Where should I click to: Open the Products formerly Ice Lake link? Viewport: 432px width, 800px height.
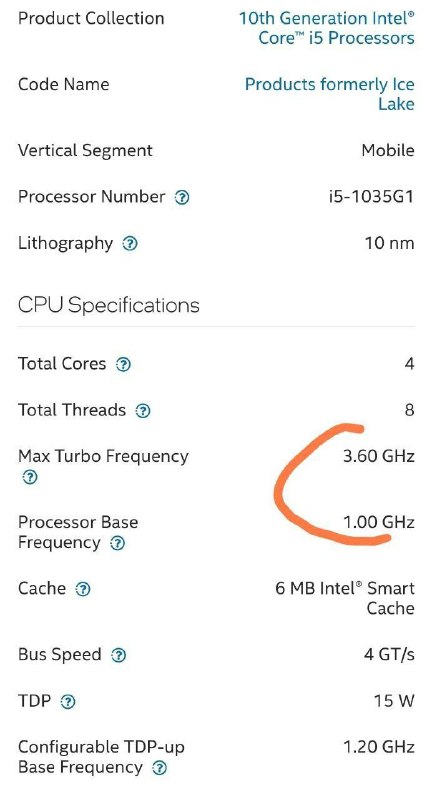(330, 94)
